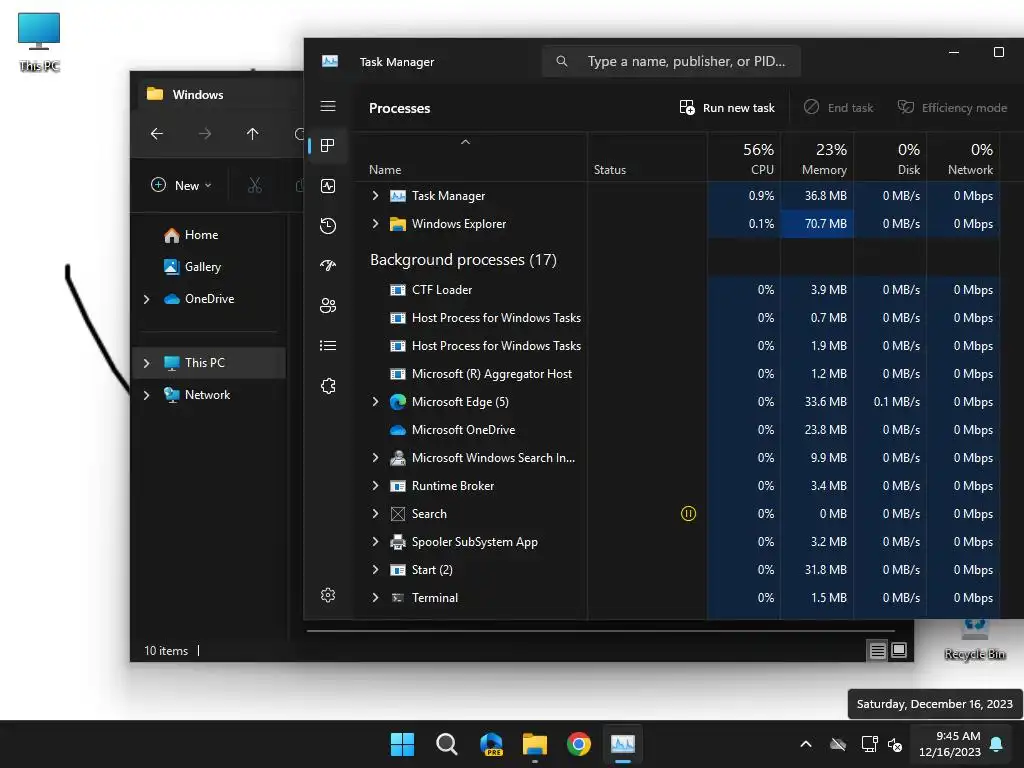
Task: Expand the Spooler SubSystem App row
Action: pyautogui.click(x=376, y=542)
